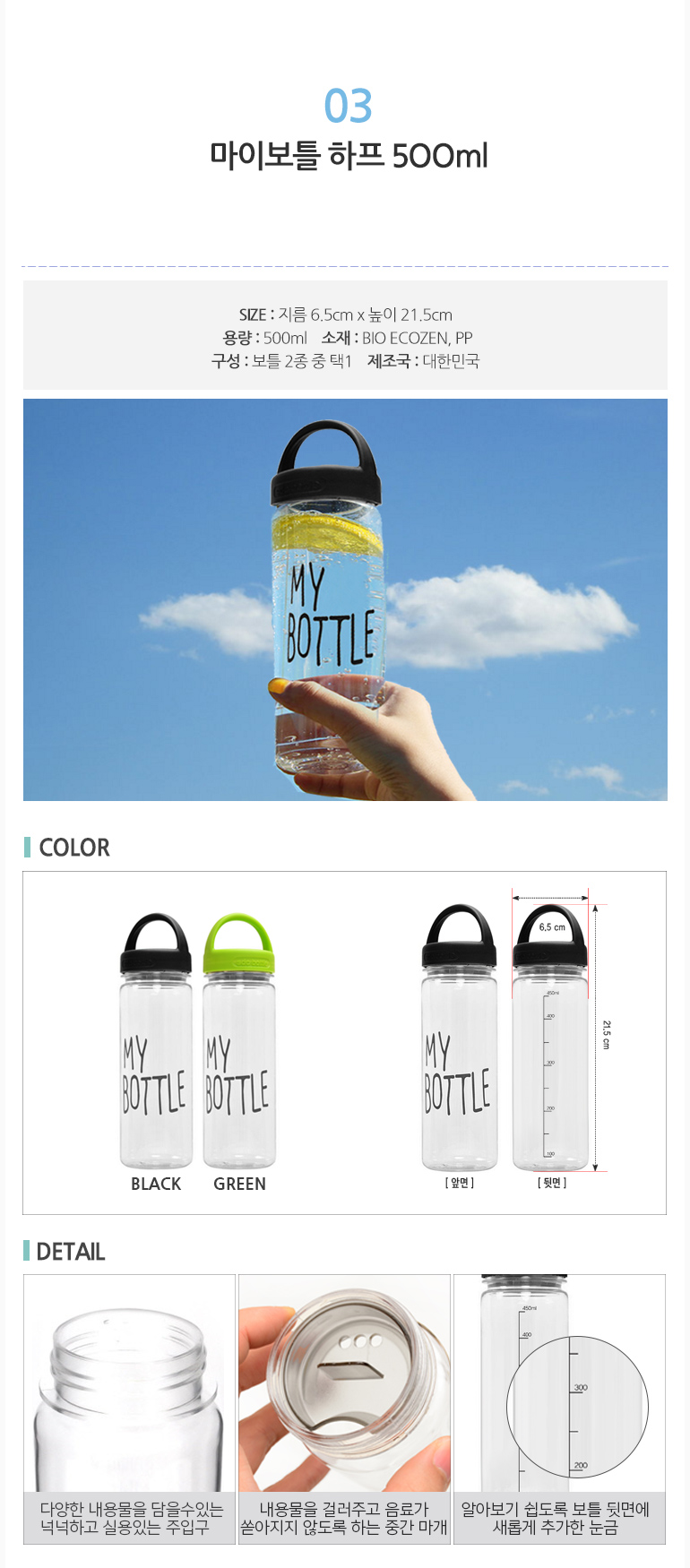
Task: Click the DETAIL section heading
Action: [x=70, y=1252]
